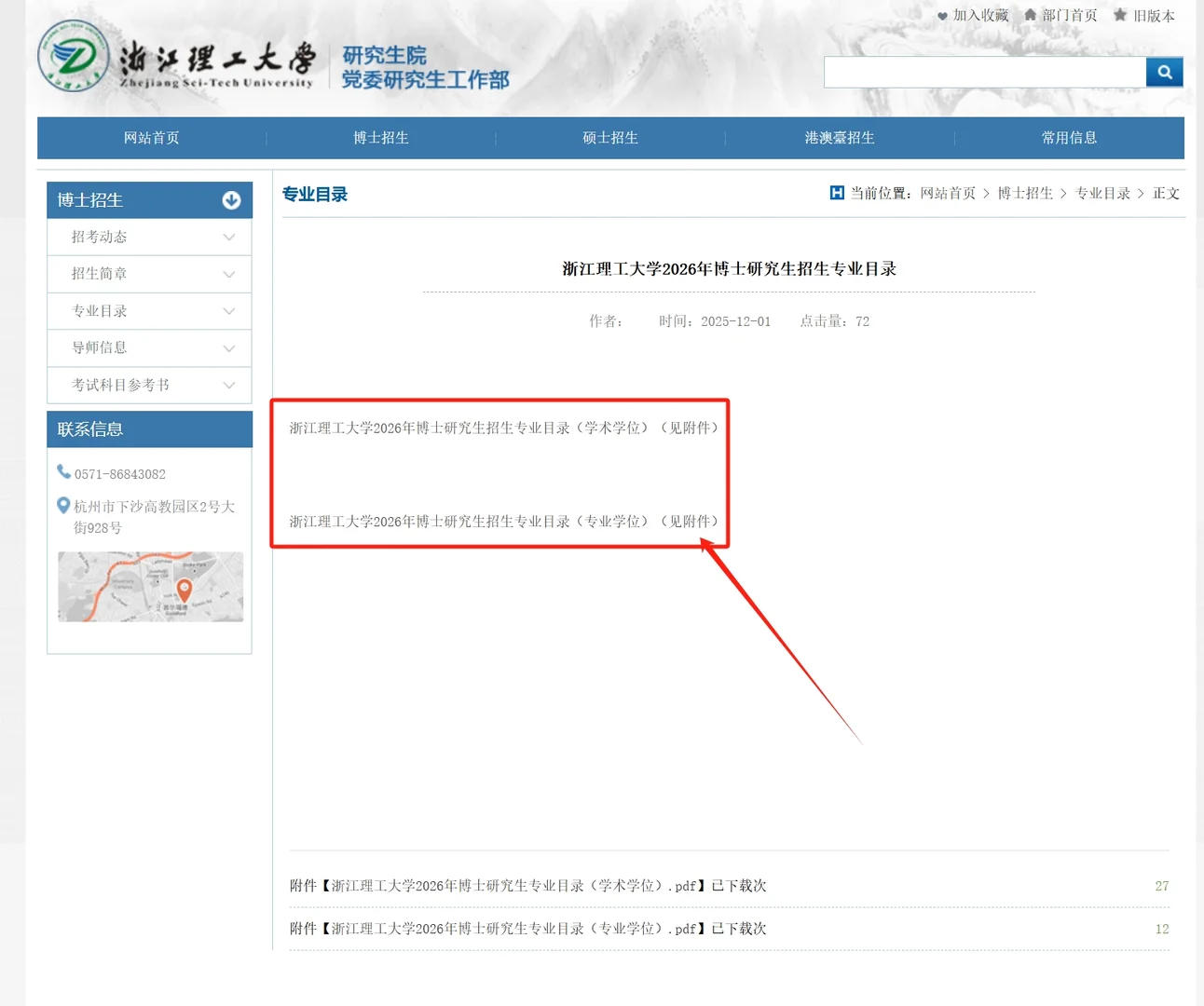Click the phone icon beside the contact number
Screen dimensions: 1204x1006
pos(64,472)
